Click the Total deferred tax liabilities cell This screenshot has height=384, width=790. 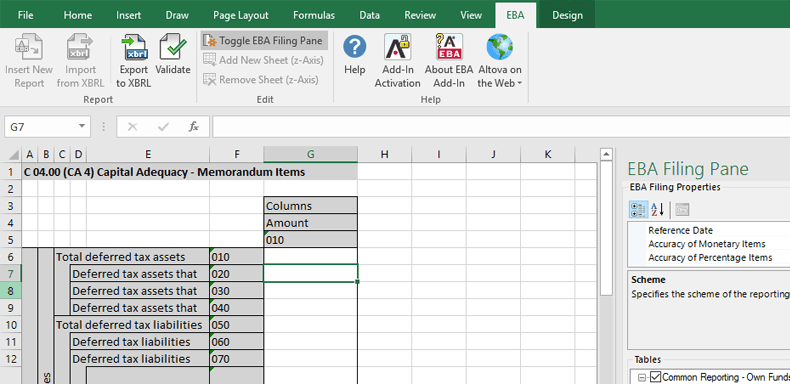[x=132, y=325]
